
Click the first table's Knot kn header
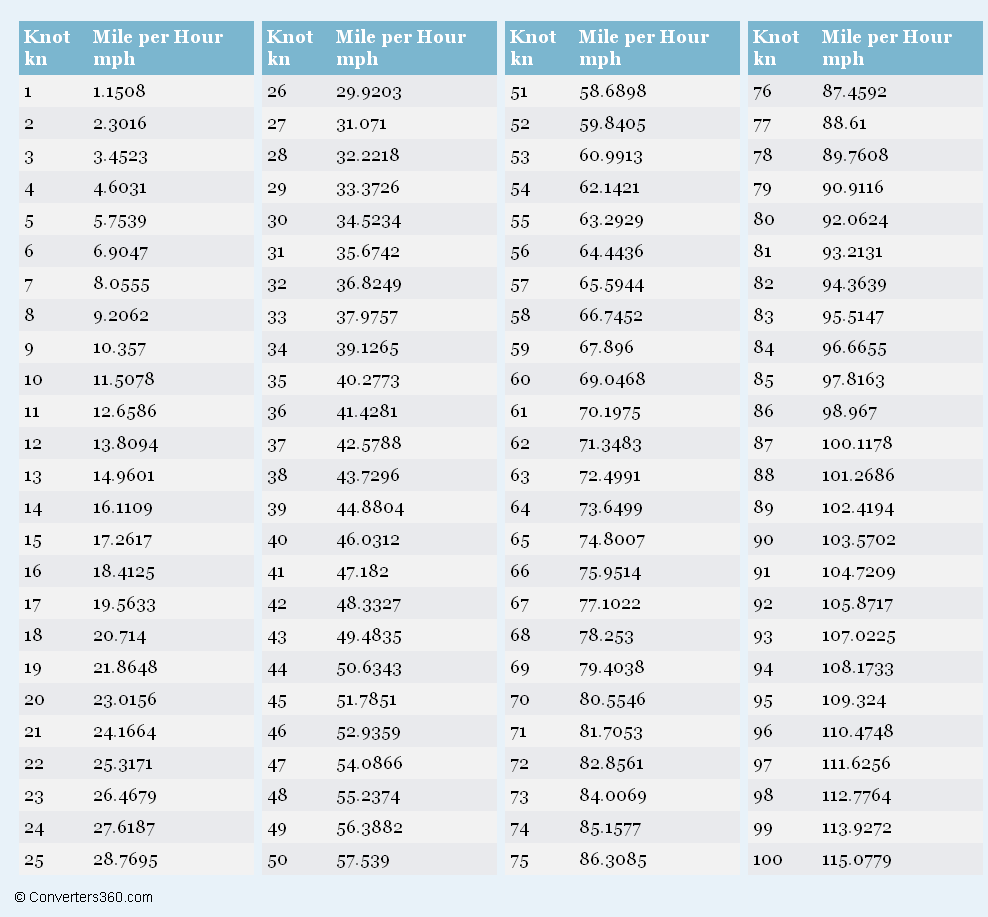pos(47,47)
